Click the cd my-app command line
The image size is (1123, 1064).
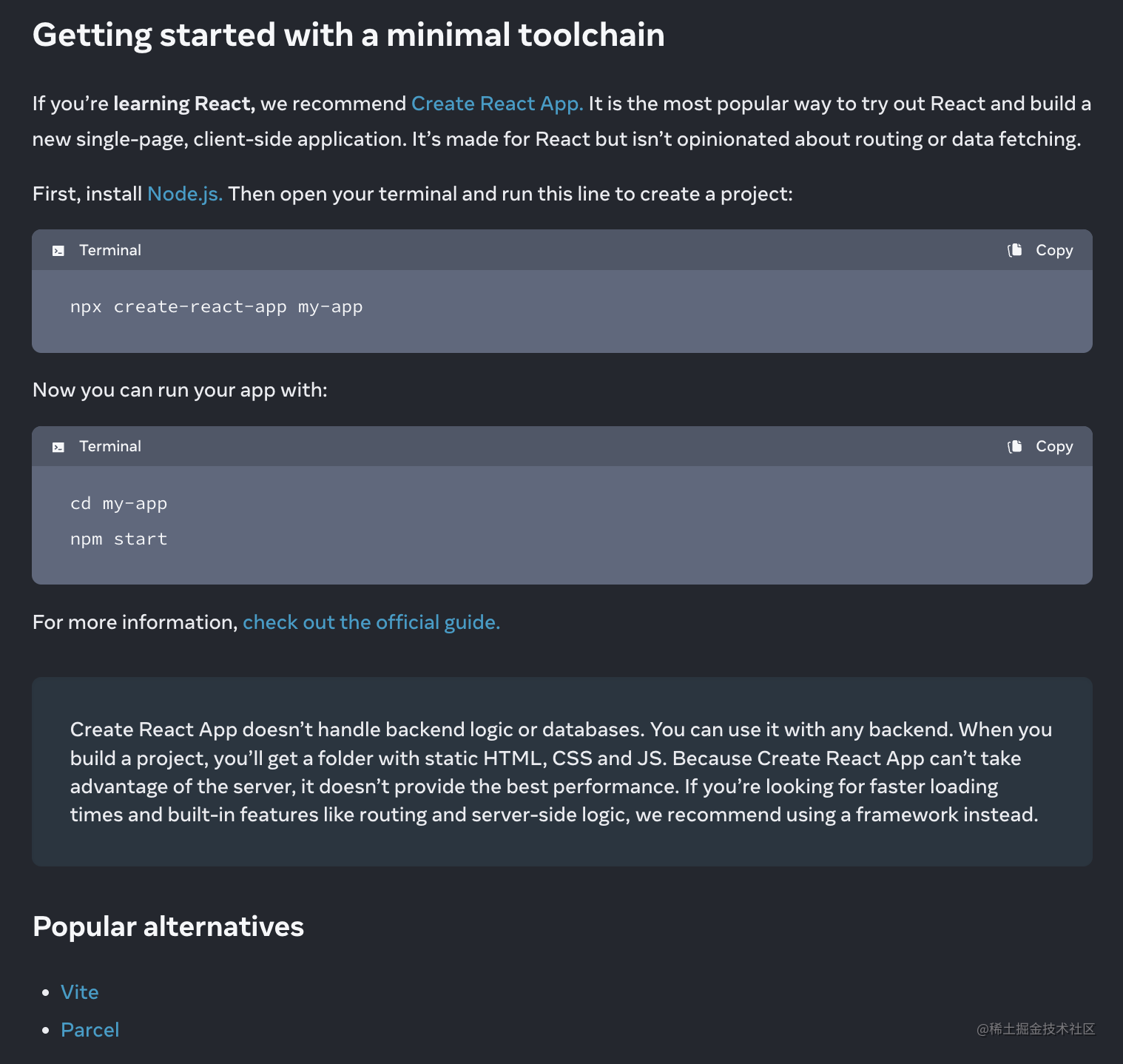[x=119, y=504]
